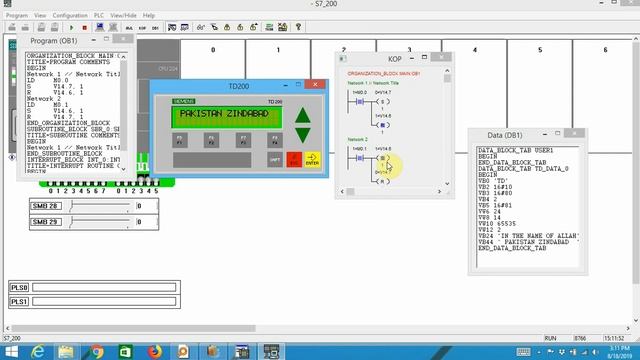The height and width of the screenshot is (360, 640).
Task: Click the red Stop square in toolbar
Action: [84, 28]
